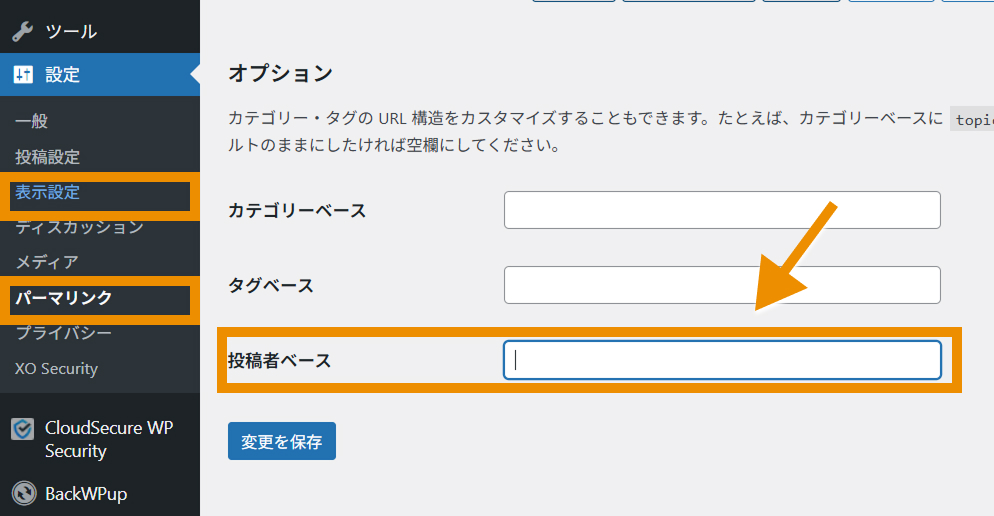The width and height of the screenshot is (994, 516).
Task: Go to 投稿設定 in the sidebar
Action: point(48,157)
